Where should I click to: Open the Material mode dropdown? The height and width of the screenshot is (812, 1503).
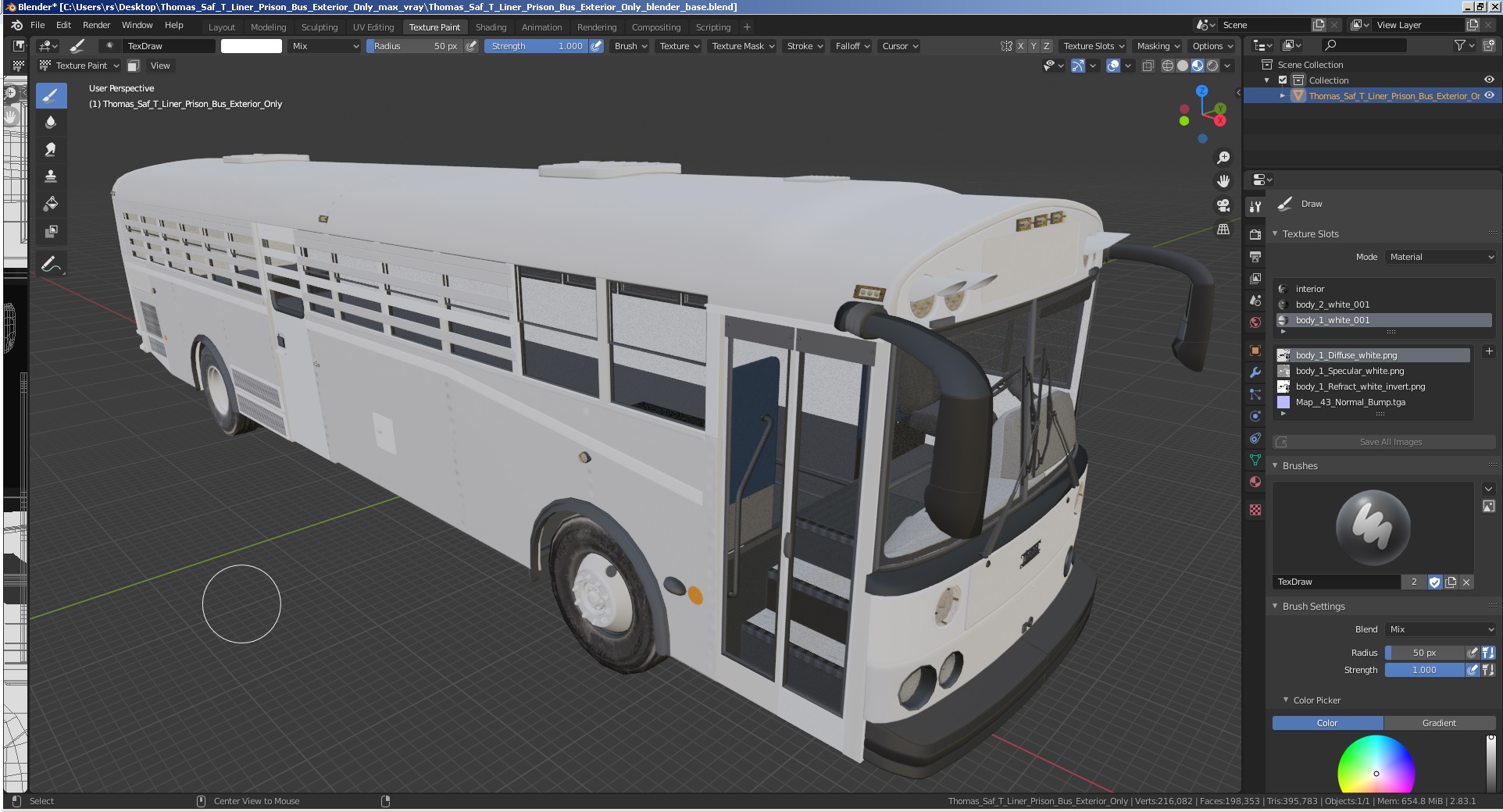pos(1441,257)
